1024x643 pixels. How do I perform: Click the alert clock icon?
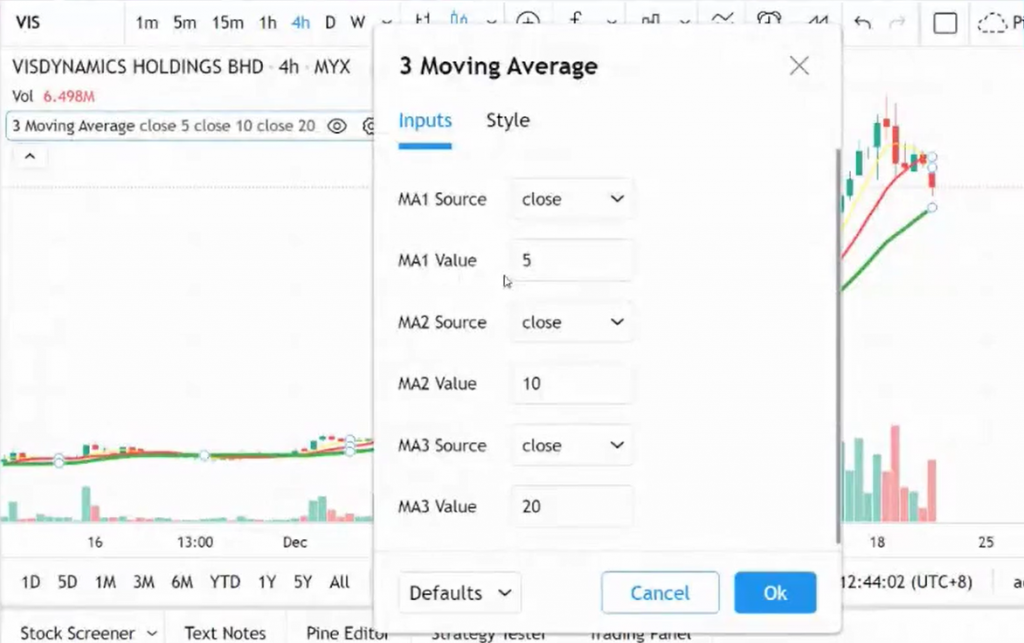[x=769, y=21]
